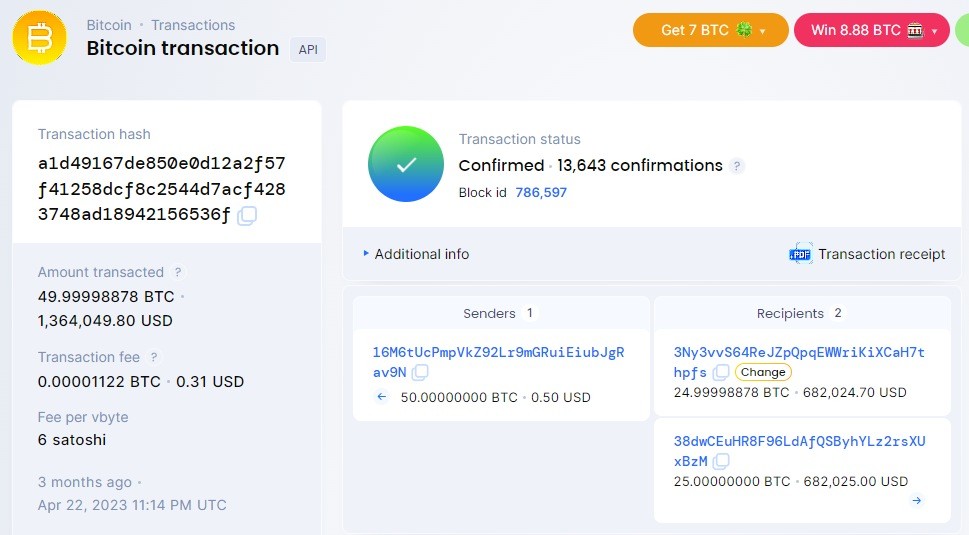Go to the Transactions breadcrumb

tap(193, 25)
